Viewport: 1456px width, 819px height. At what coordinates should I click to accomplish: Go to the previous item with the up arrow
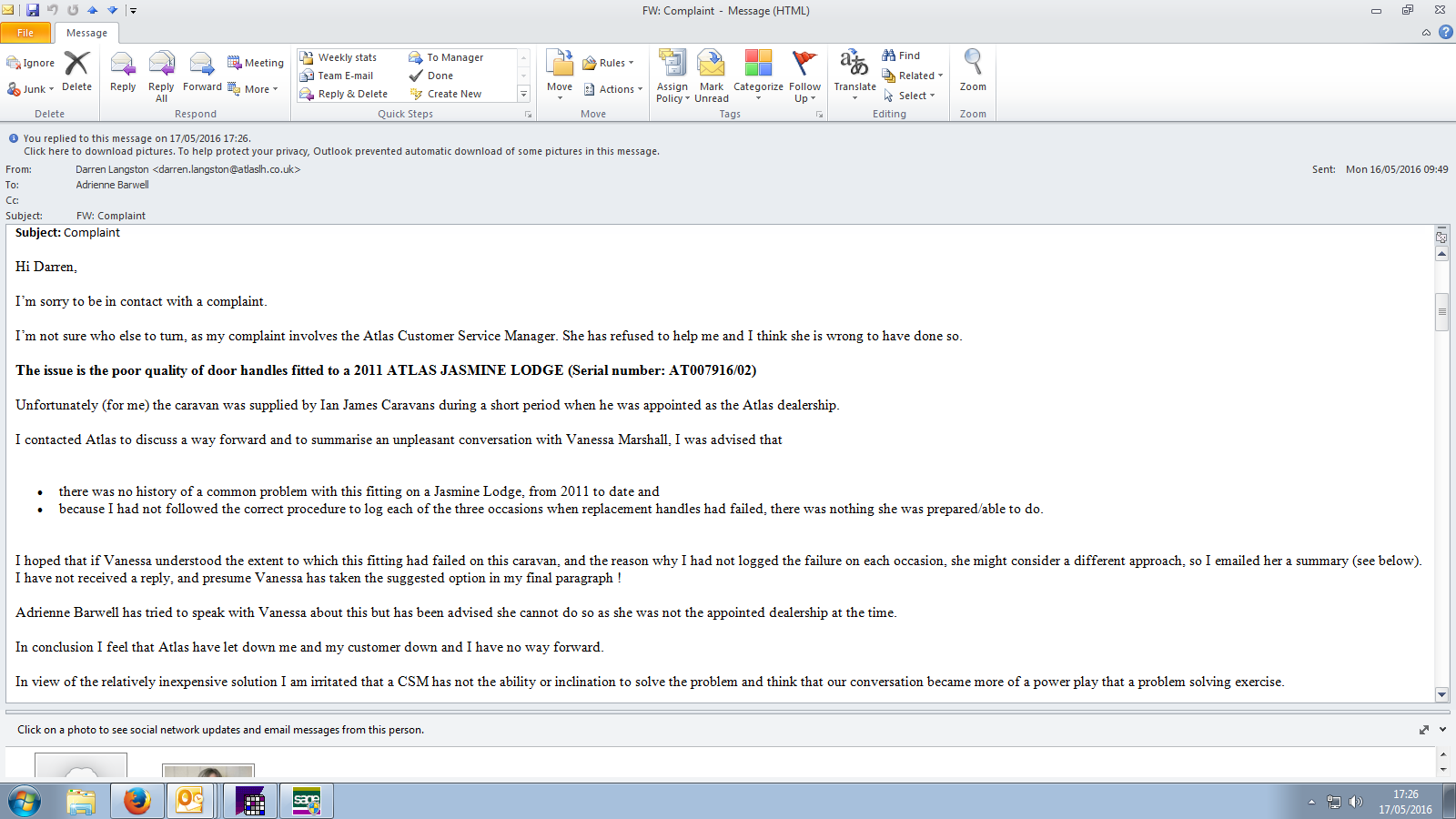(93, 10)
